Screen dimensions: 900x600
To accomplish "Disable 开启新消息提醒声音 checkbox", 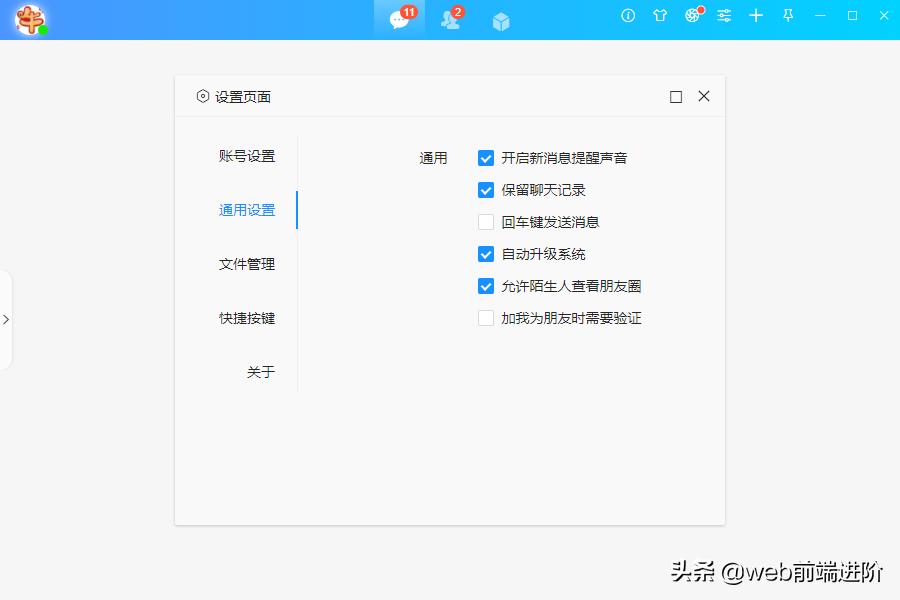I will (x=486, y=157).
